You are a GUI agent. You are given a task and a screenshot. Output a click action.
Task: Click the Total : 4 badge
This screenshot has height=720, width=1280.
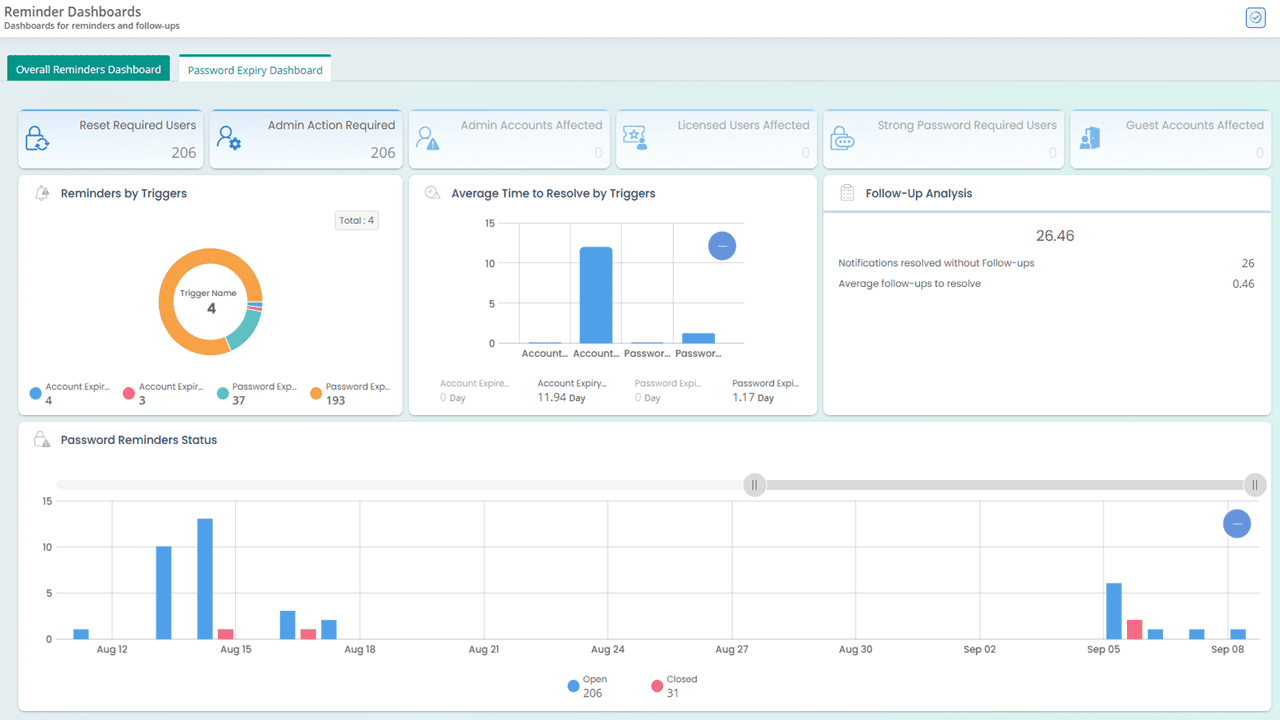[x=357, y=220]
